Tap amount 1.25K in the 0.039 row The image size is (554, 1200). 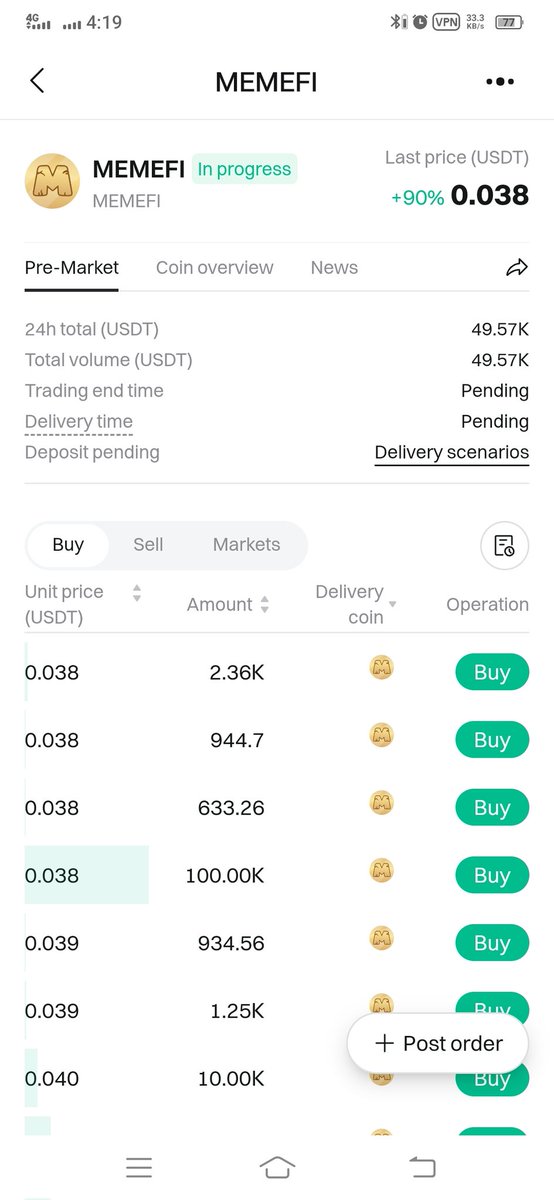(x=238, y=1011)
